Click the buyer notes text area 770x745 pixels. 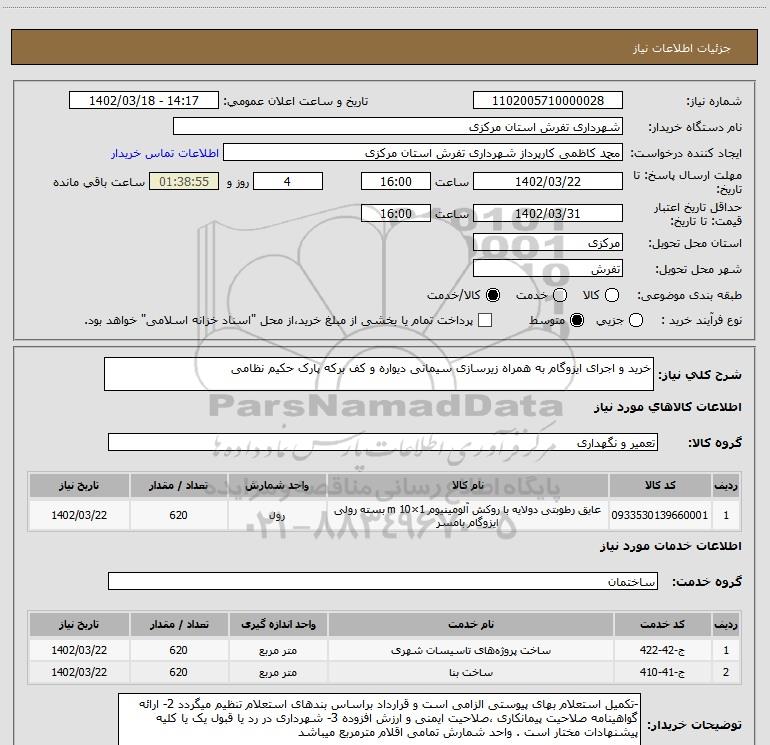(x=379, y=720)
